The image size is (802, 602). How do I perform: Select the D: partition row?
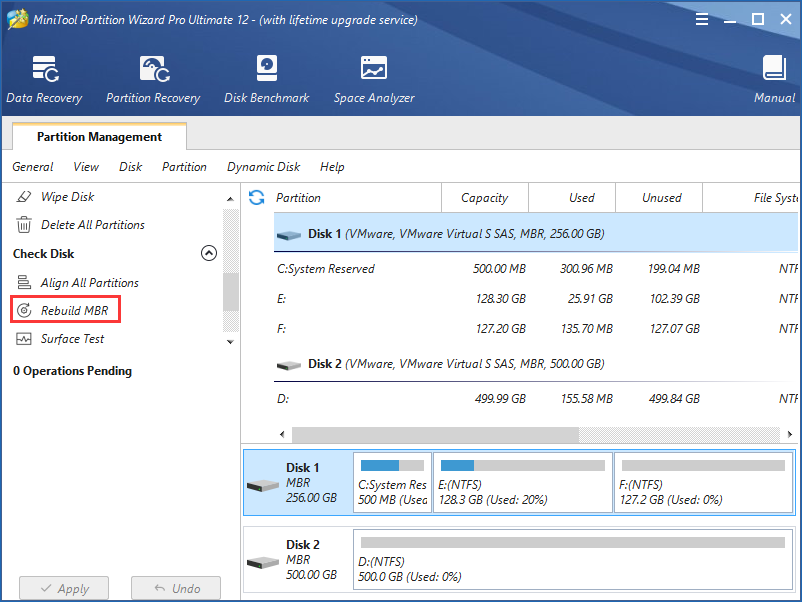536,398
